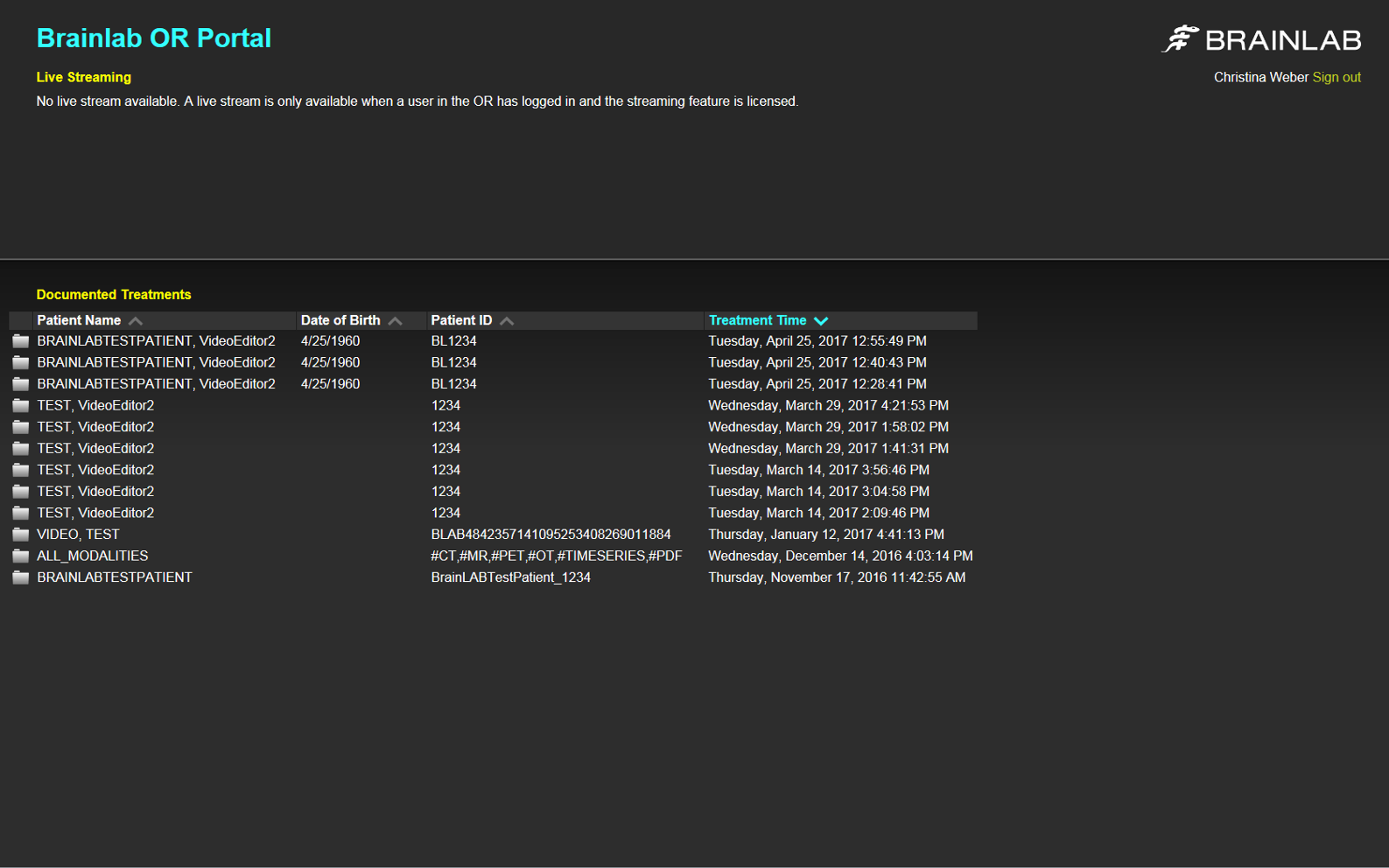The image size is (1389, 868).
Task: Select BRAINLABTESTPATIENT without VideoEditor2 suffix
Action: pyautogui.click(x=115, y=577)
